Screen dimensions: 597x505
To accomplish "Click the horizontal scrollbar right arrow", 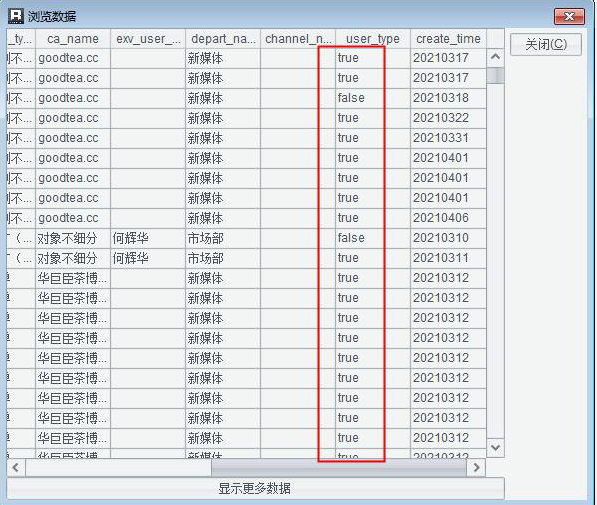I will 476,467.
